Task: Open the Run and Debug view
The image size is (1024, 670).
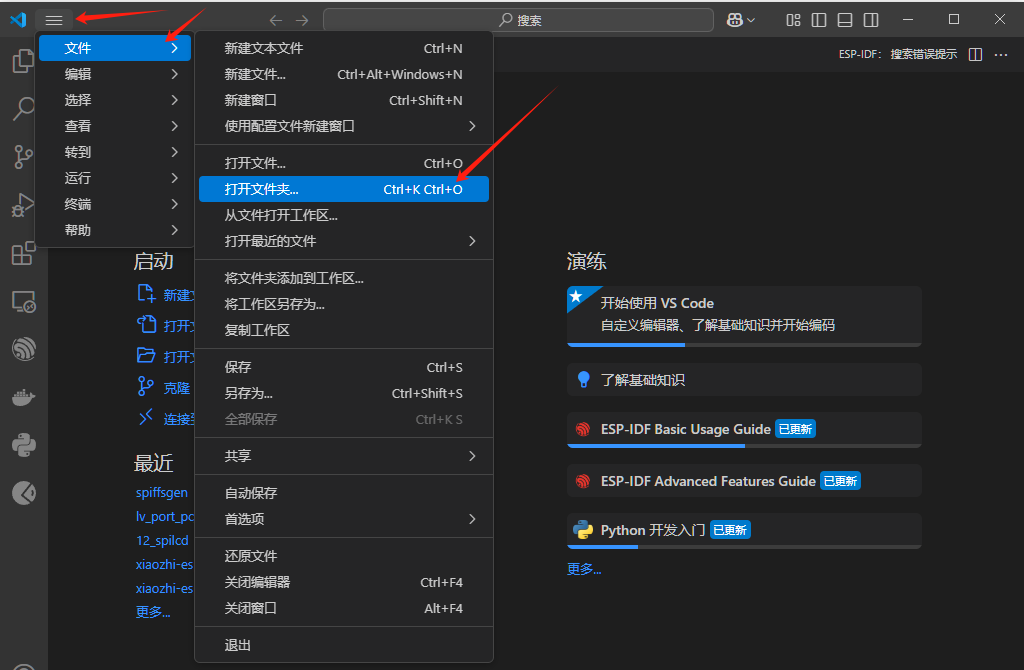Action: click(x=22, y=205)
